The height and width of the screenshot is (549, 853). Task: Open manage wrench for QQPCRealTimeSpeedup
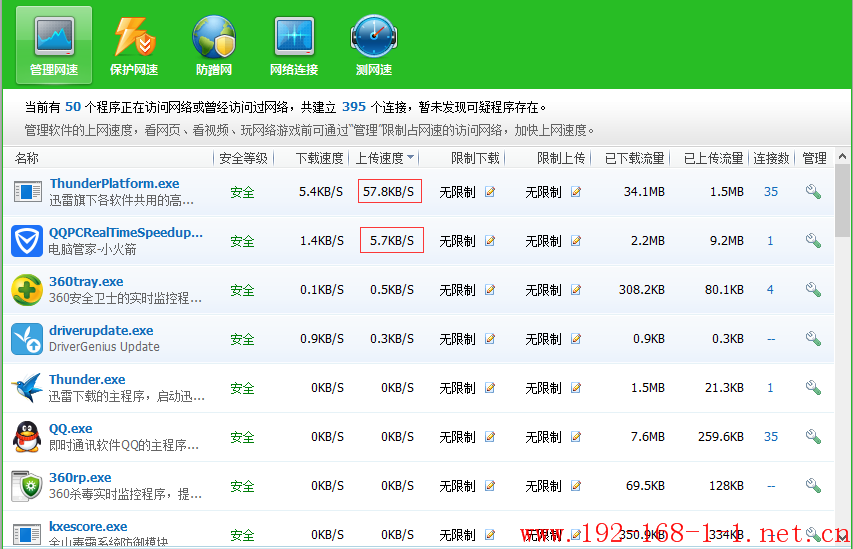(813, 240)
